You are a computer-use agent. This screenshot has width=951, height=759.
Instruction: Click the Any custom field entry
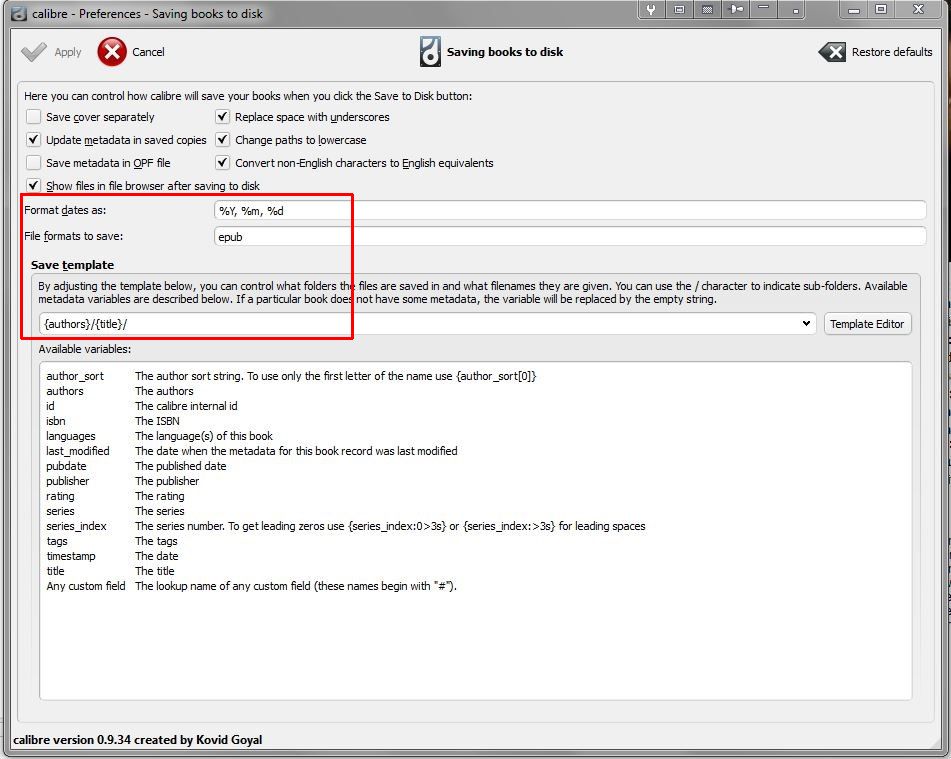coord(86,586)
